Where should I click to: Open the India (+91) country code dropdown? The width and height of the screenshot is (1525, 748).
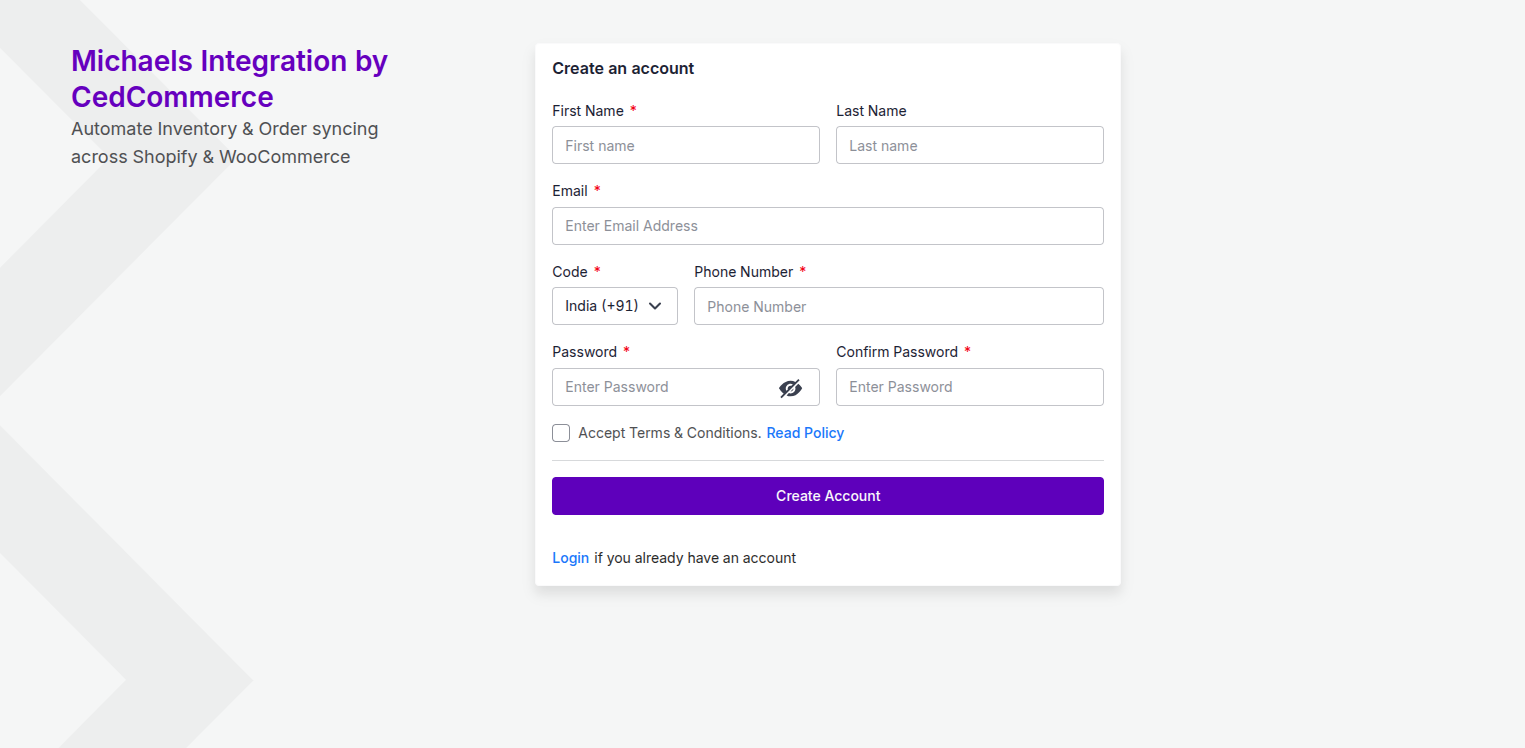tap(614, 306)
